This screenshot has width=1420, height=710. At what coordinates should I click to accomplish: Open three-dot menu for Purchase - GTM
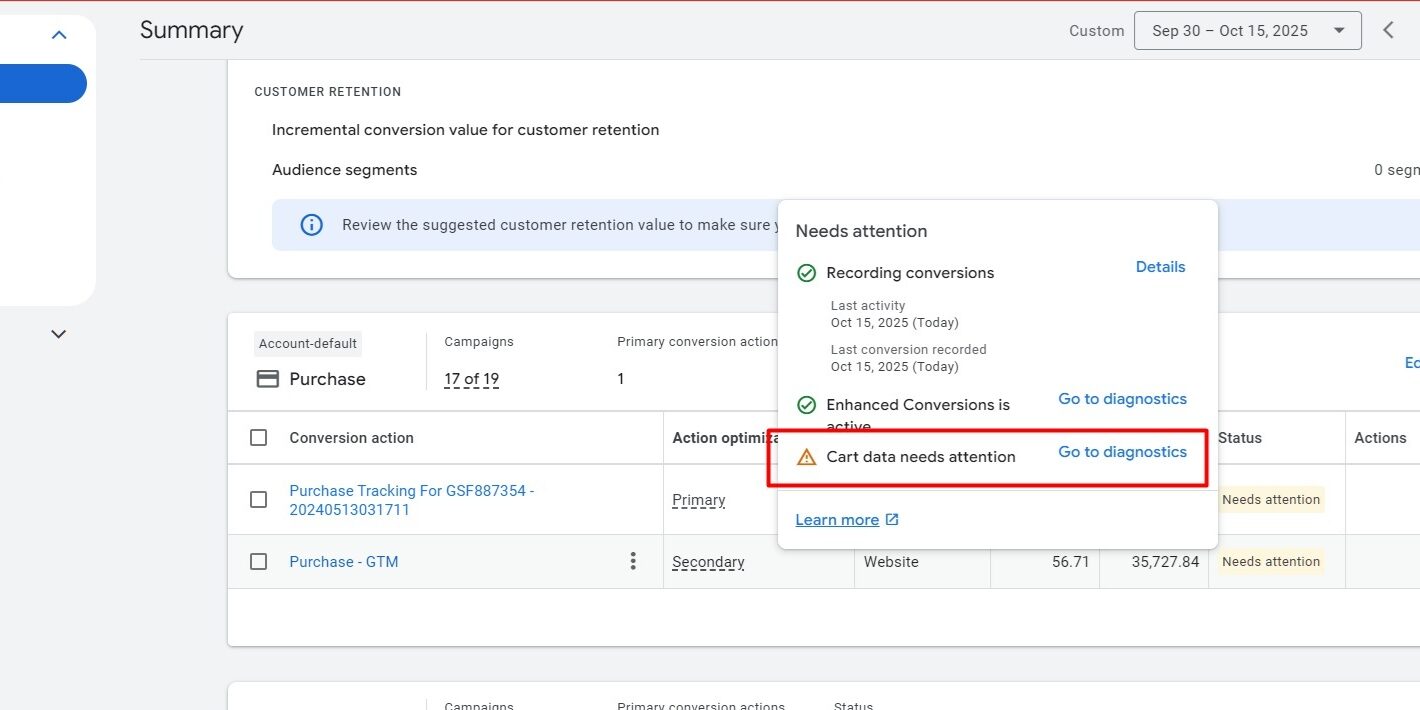pos(632,561)
